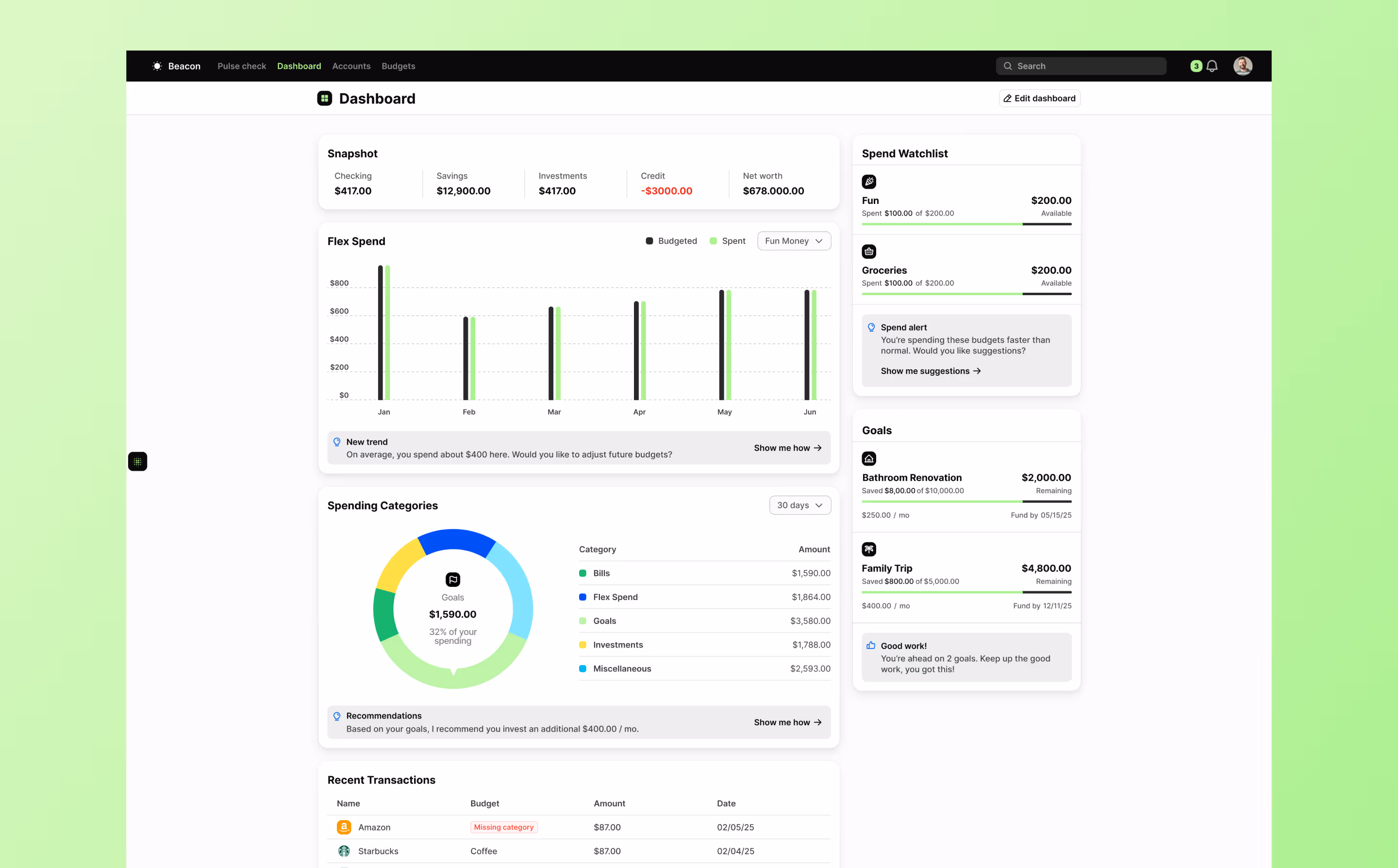The width and height of the screenshot is (1398, 868).
Task: Expand the 30 days period dropdown
Action: pyautogui.click(x=799, y=505)
